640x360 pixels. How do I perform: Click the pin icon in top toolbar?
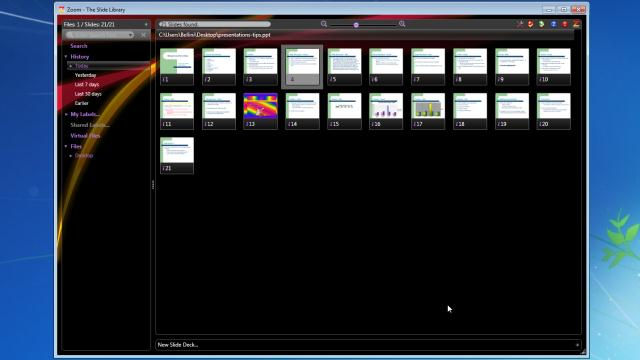pyautogui.click(x=520, y=24)
